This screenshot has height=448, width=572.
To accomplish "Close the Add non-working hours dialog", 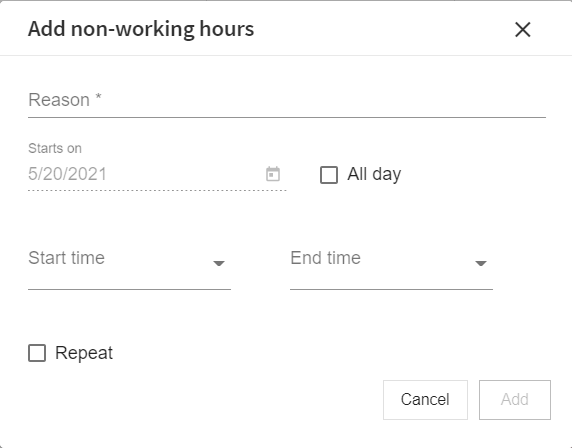I will click(x=522, y=30).
